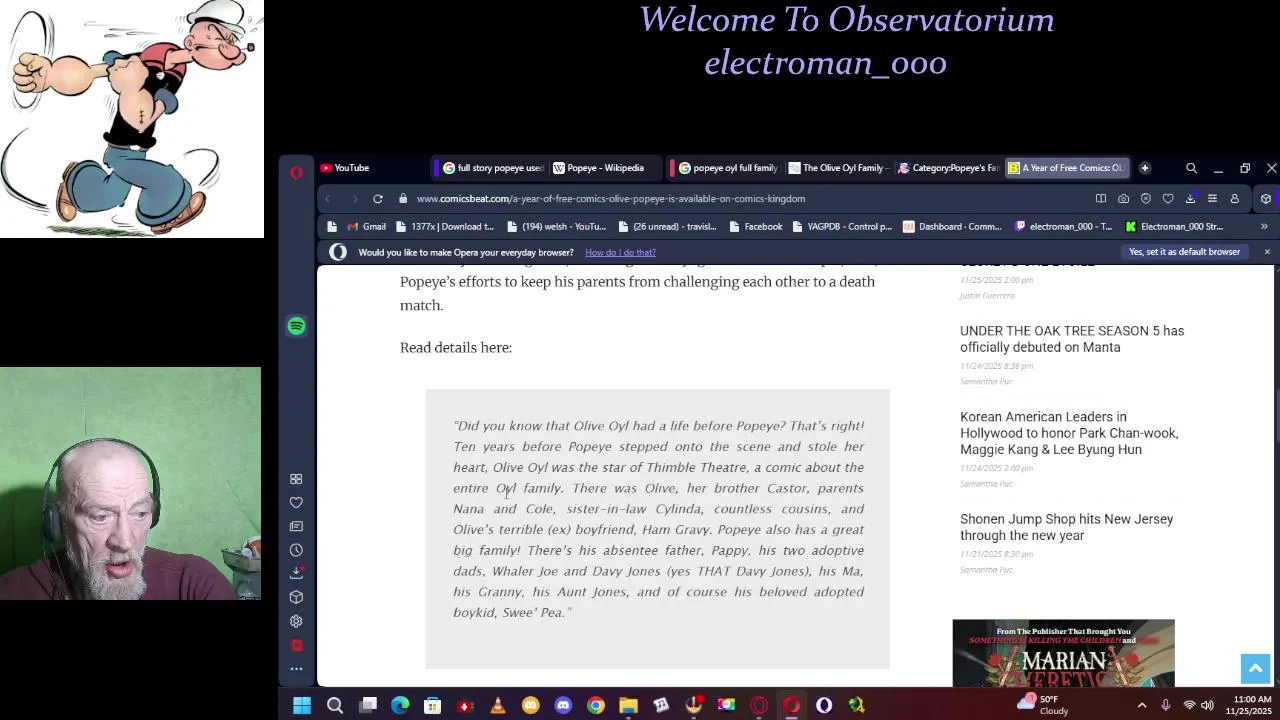The width and height of the screenshot is (1280, 720).
Task: Dismiss the default browser prompt bar
Action: [1267, 252]
